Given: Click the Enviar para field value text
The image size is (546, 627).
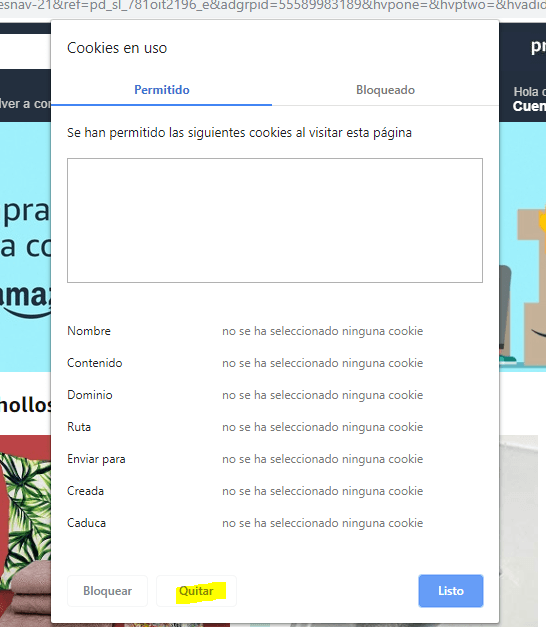Looking at the screenshot, I should 322,459.
